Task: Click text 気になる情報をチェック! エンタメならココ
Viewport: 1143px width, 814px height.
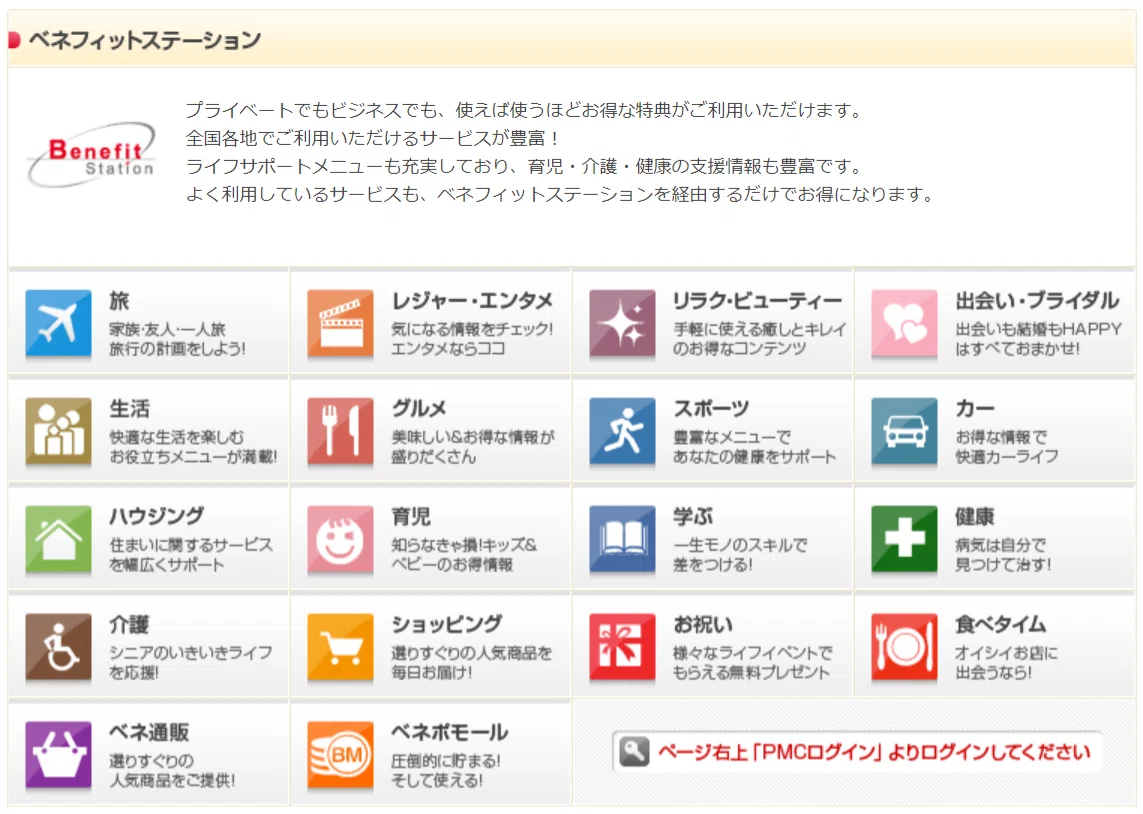Action: [x=472, y=339]
